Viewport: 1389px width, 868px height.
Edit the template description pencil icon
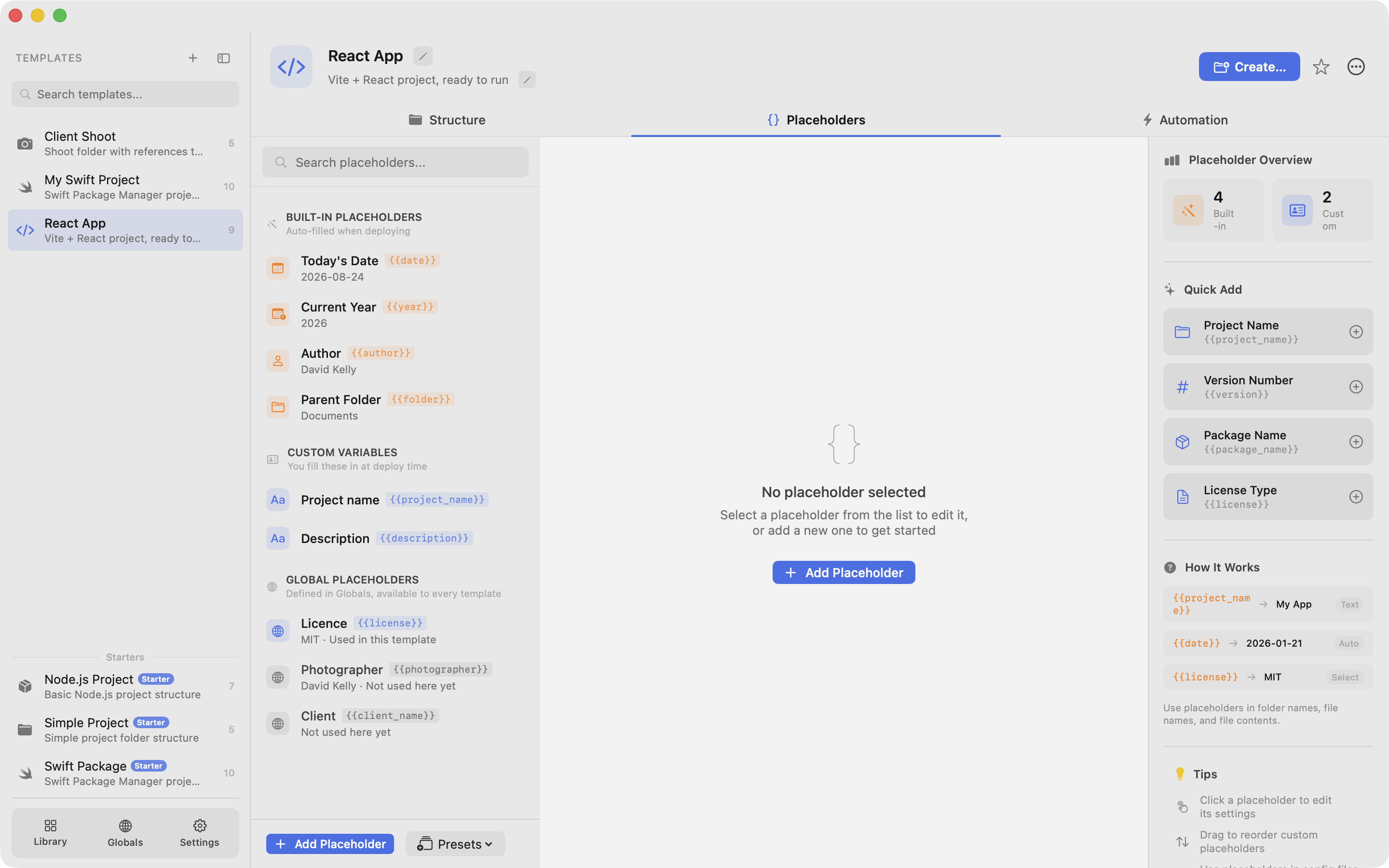(526, 80)
